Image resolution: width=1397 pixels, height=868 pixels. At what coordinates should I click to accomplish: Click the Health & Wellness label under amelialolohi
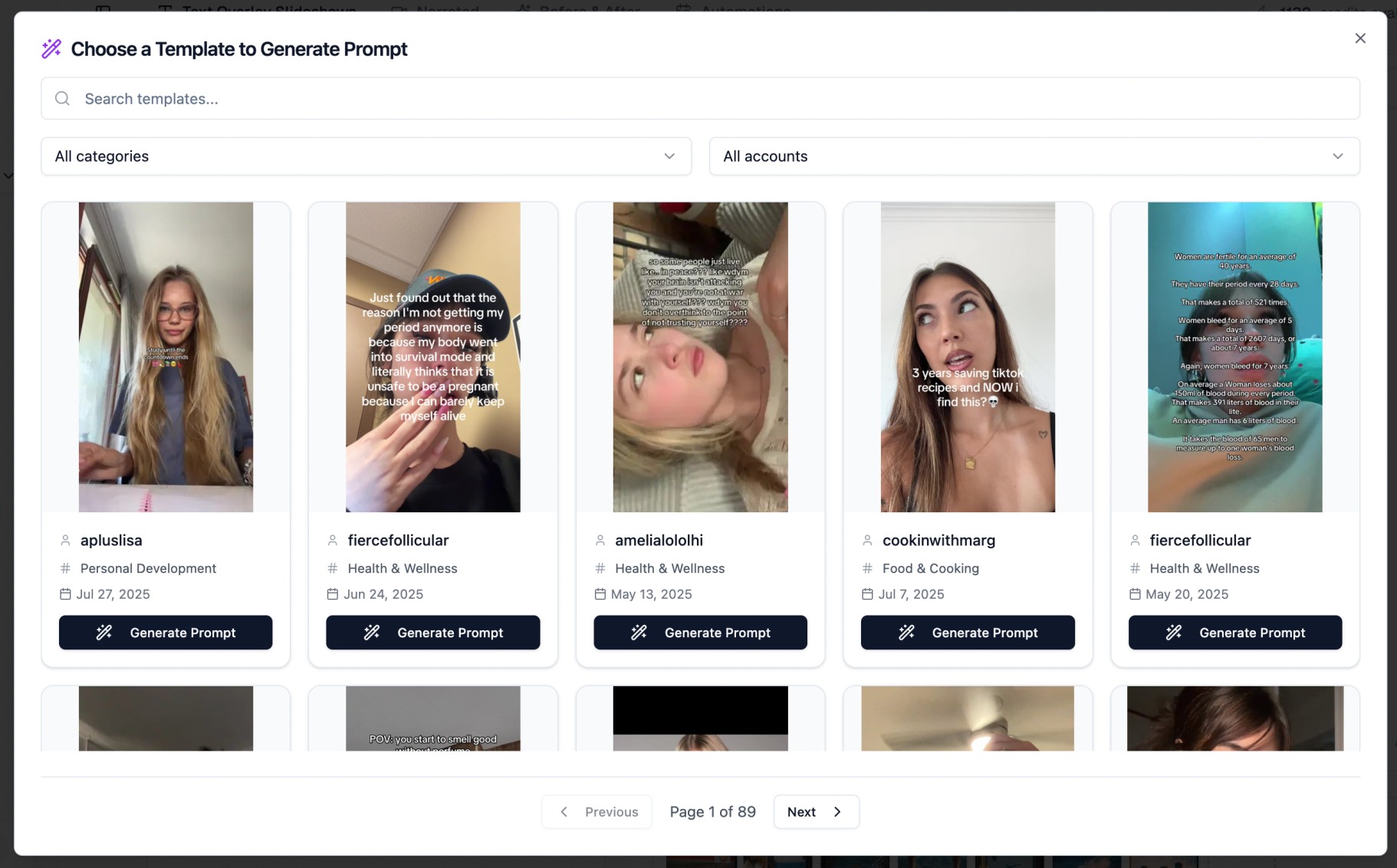[x=669, y=568]
